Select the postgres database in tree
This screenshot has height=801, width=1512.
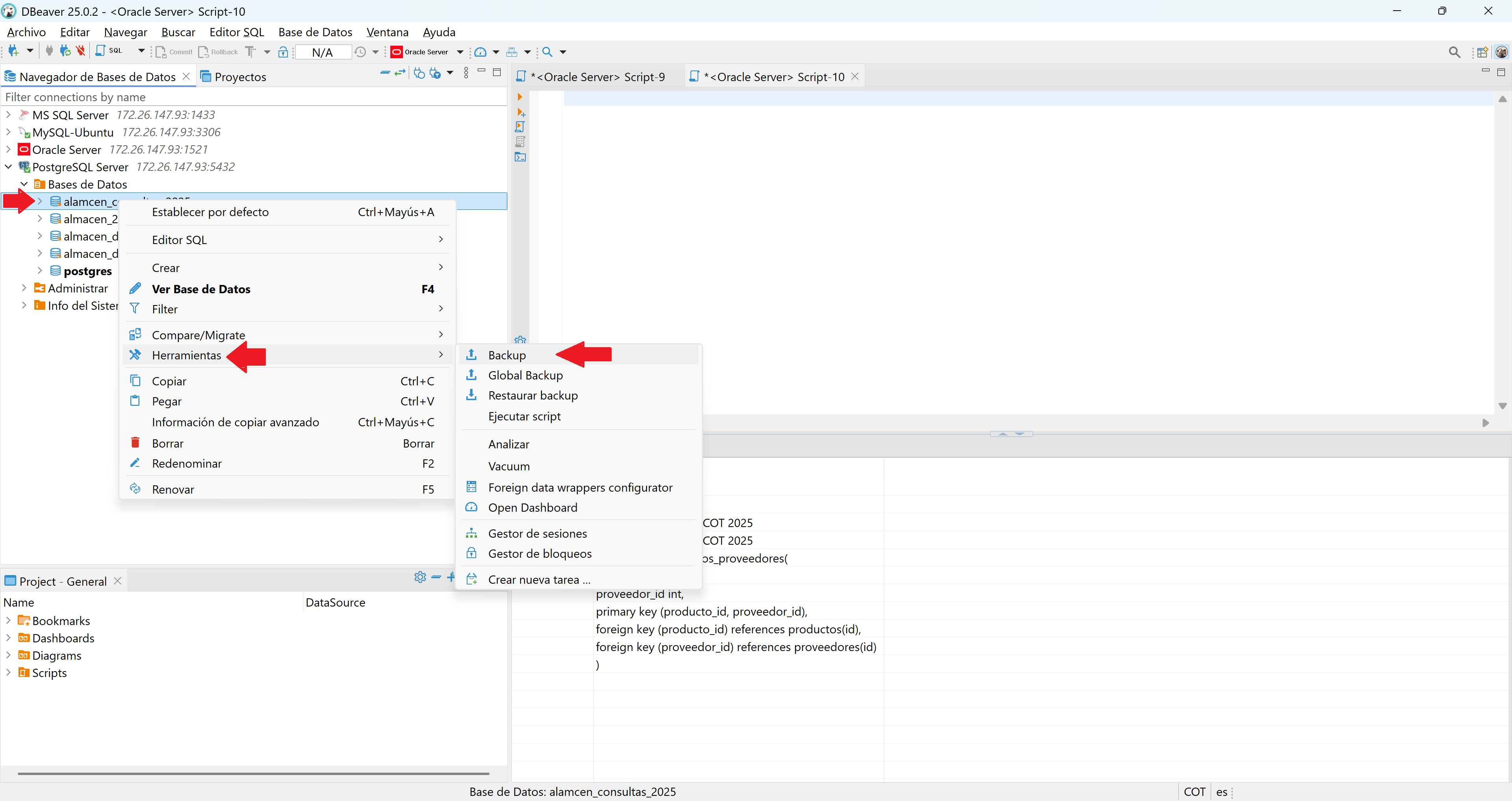(87, 271)
